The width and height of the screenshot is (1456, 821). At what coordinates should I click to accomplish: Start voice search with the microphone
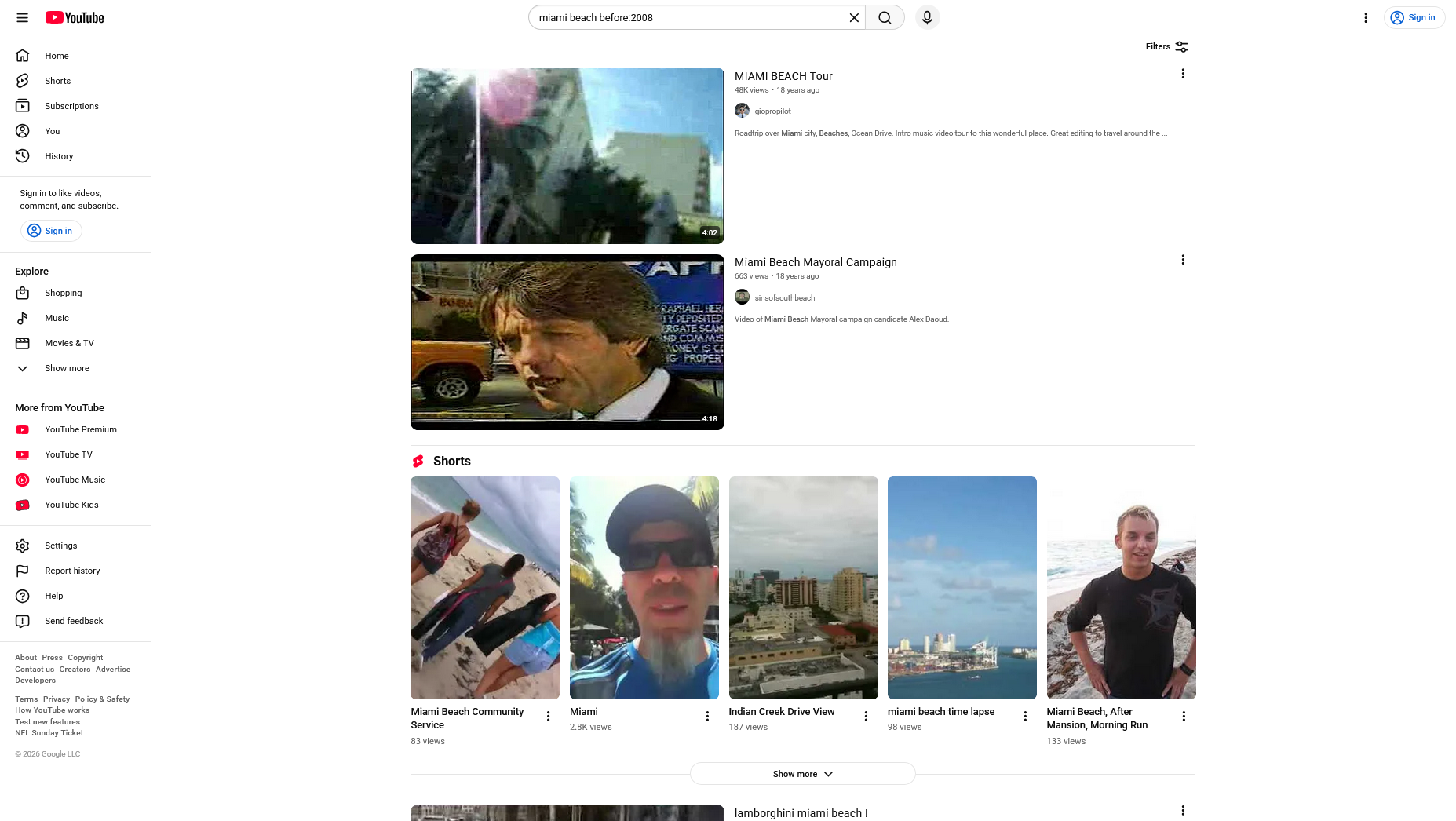(x=927, y=17)
